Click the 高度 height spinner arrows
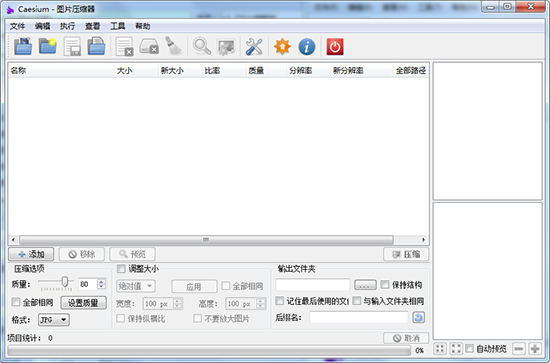 (x=261, y=303)
